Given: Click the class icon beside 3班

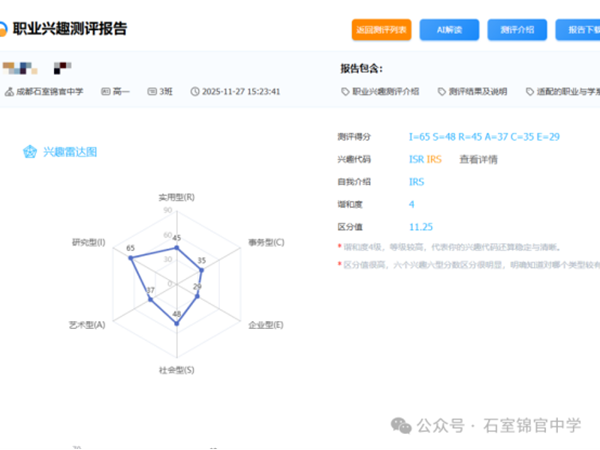Looking at the screenshot, I should click(x=151, y=92).
